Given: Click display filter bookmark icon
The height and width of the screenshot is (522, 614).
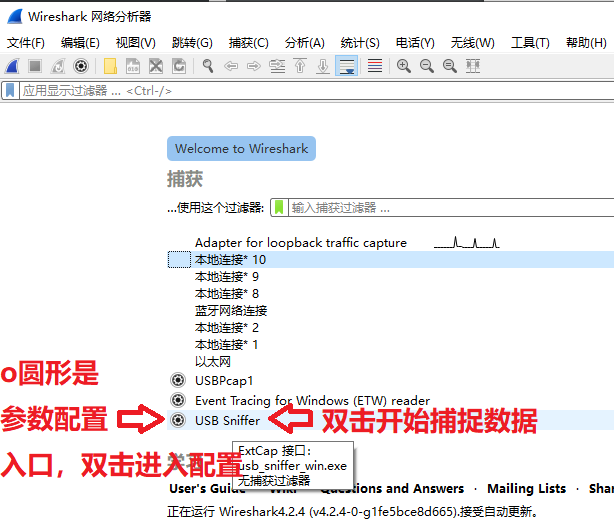Looking at the screenshot, I should click(10, 90).
